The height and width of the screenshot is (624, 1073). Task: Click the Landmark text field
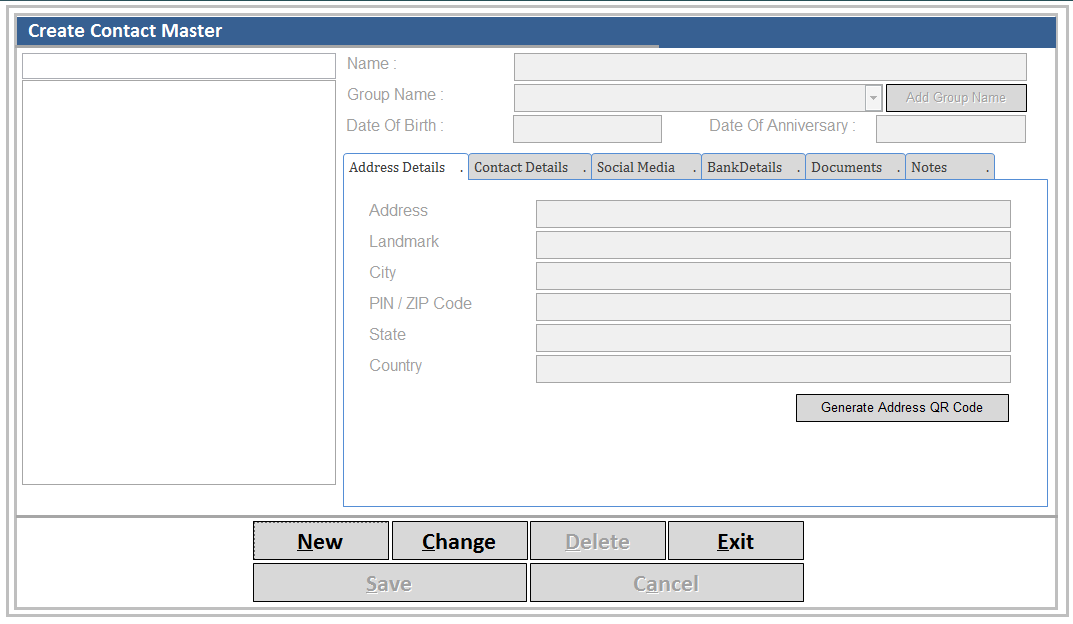click(772, 245)
